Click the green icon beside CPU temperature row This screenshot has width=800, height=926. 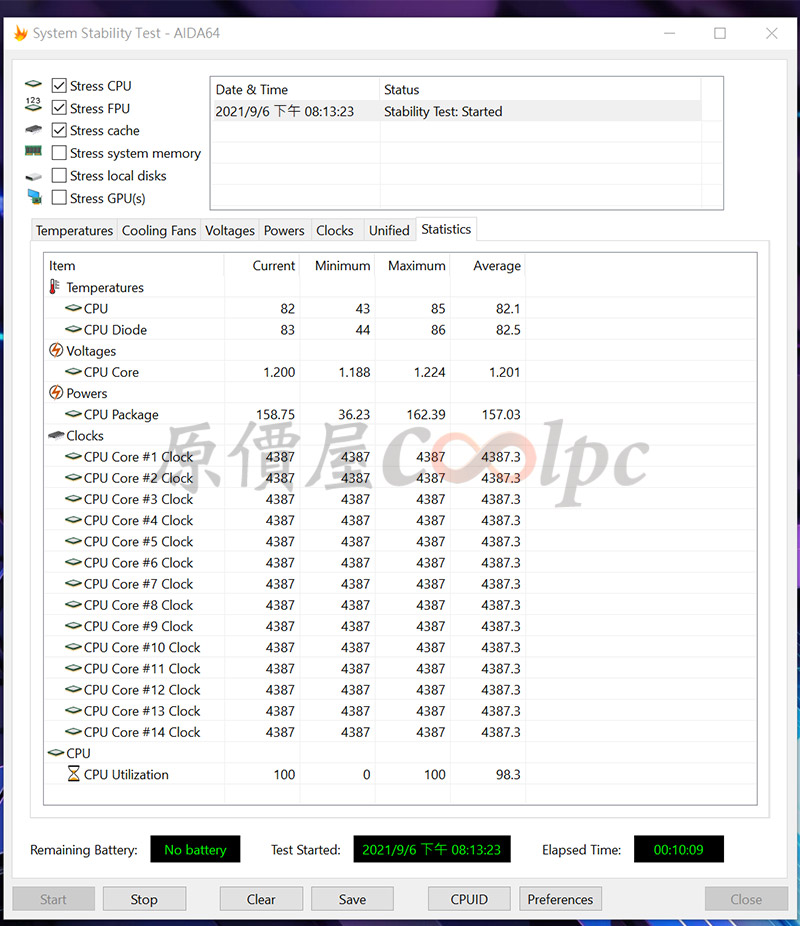[73, 308]
